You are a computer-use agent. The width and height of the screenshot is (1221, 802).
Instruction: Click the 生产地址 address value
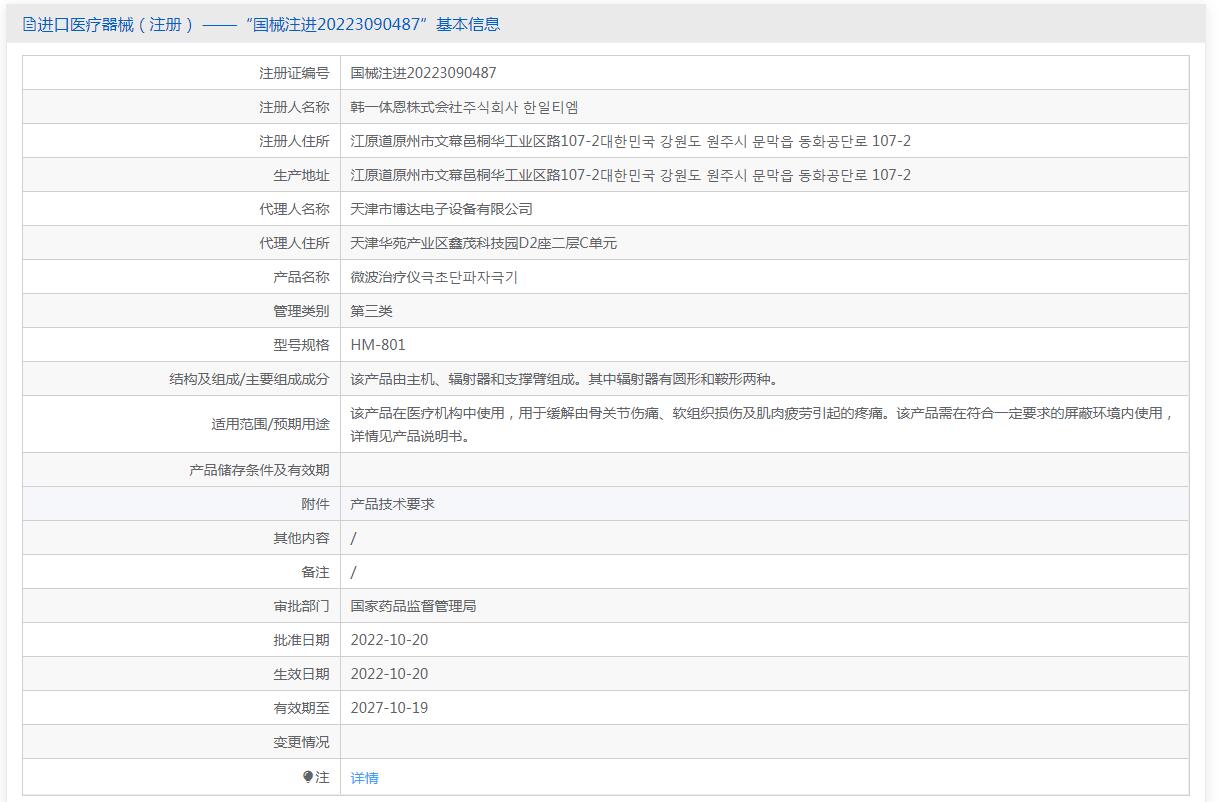[630, 175]
